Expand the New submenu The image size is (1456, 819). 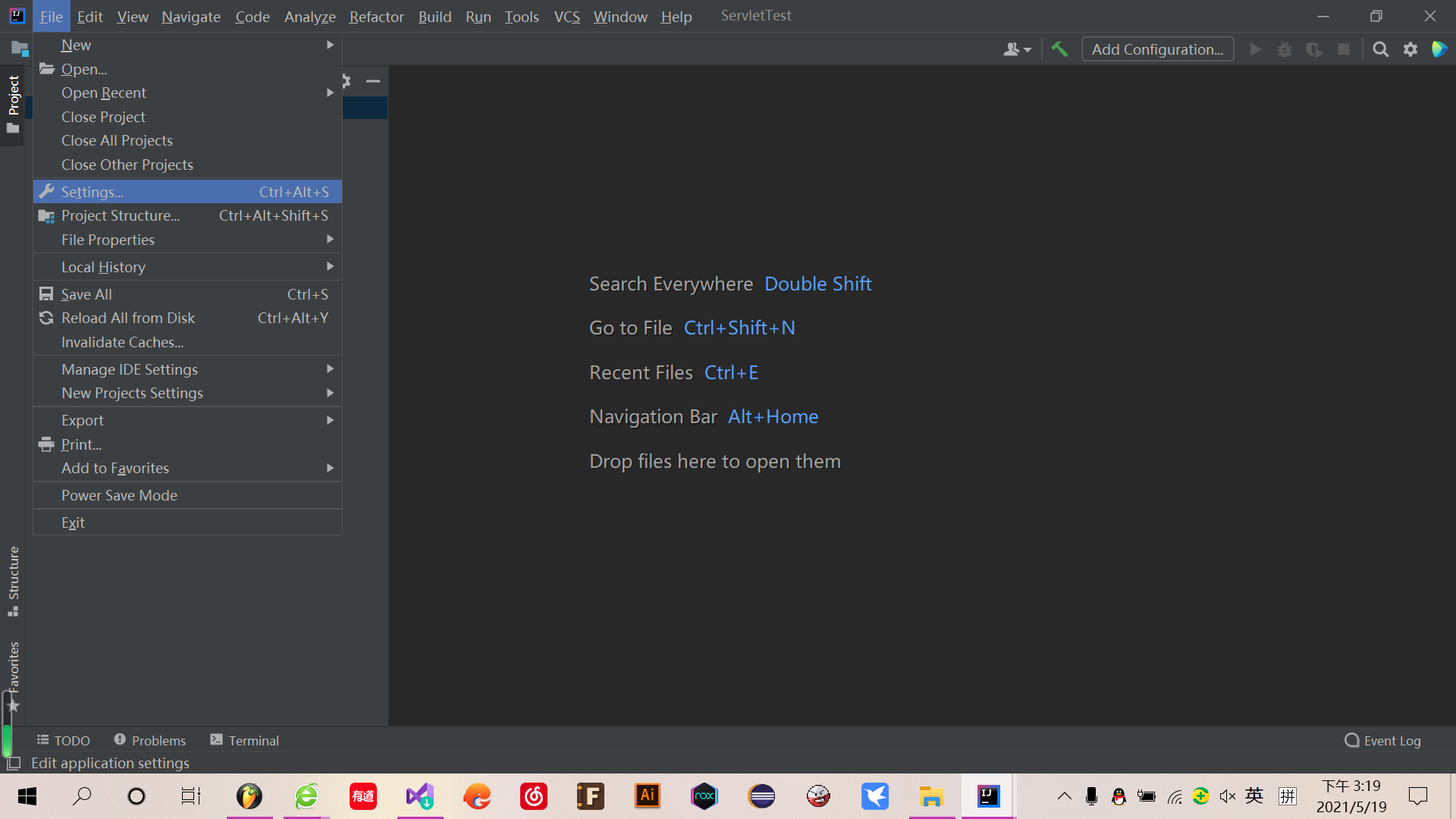tap(76, 45)
